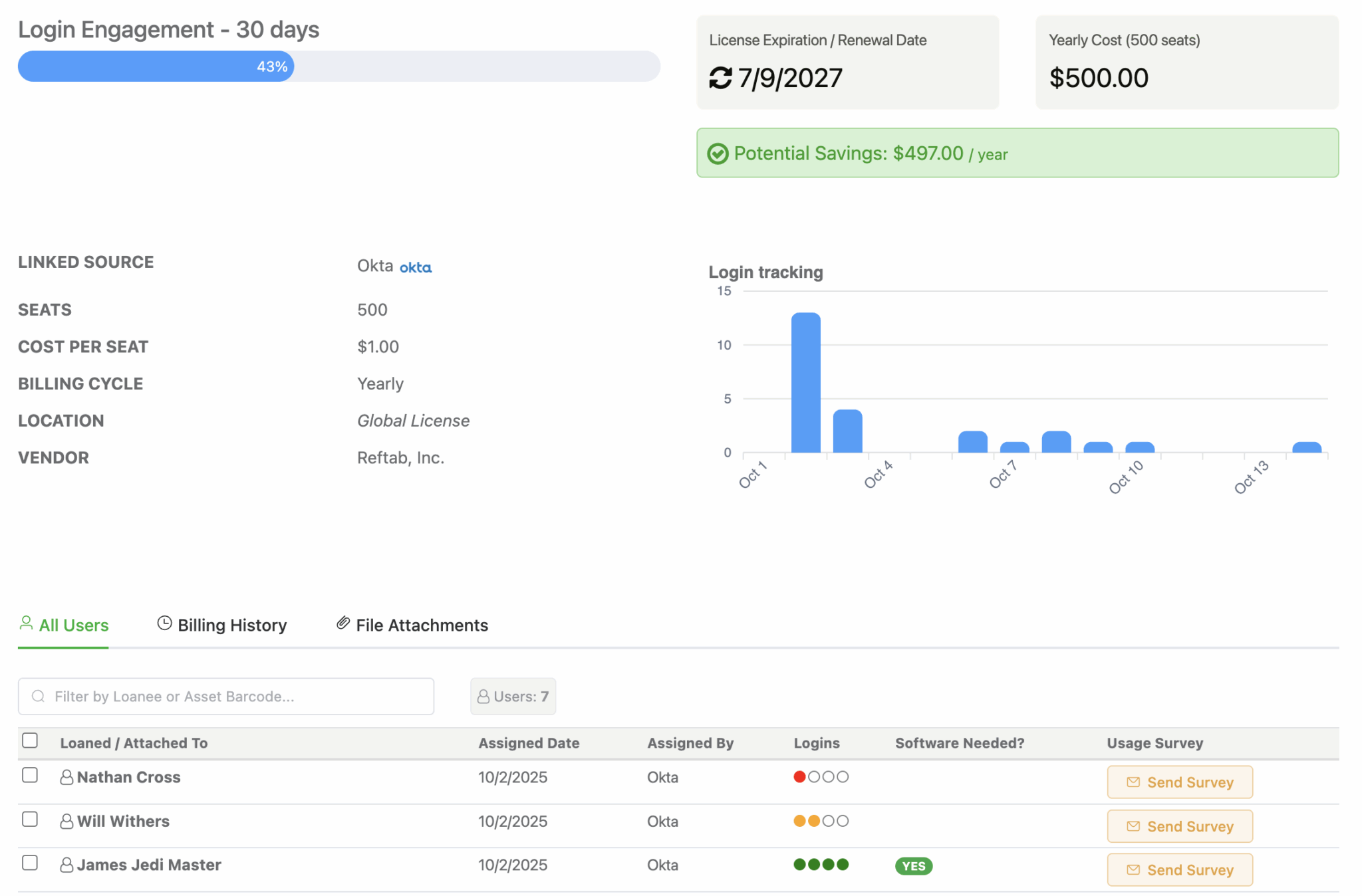Click the user icon beside Will Withers

click(67, 822)
